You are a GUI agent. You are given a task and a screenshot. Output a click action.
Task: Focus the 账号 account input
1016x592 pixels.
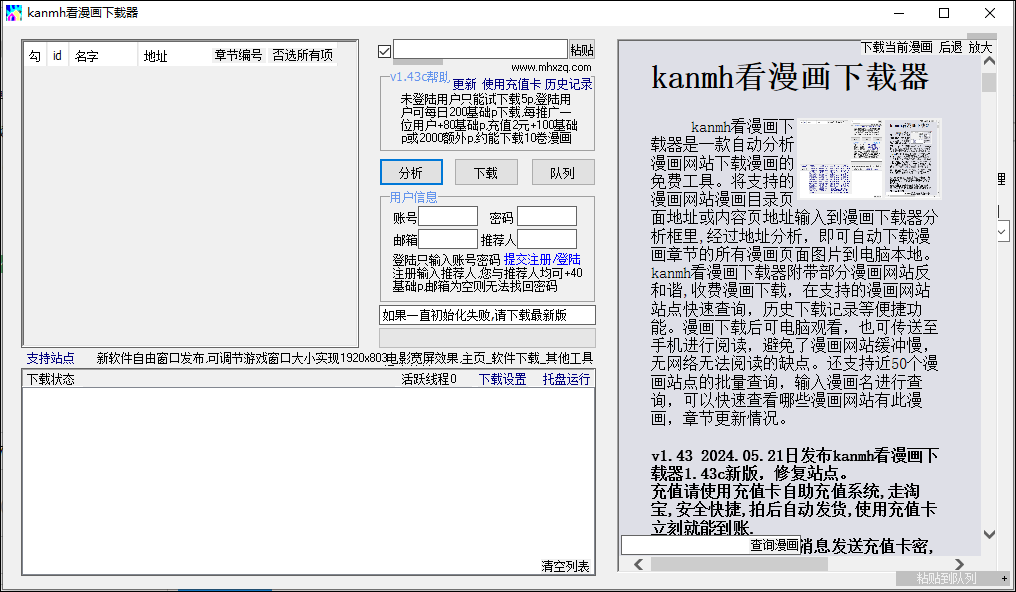coord(448,216)
